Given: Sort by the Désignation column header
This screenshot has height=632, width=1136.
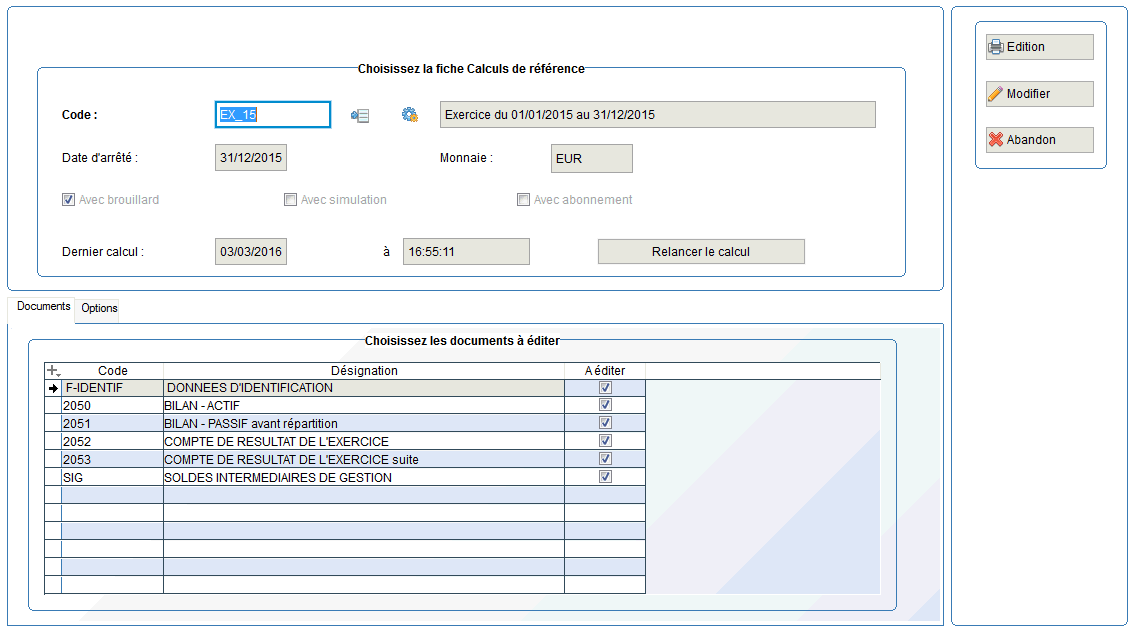Looking at the screenshot, I should coord(364,371).
